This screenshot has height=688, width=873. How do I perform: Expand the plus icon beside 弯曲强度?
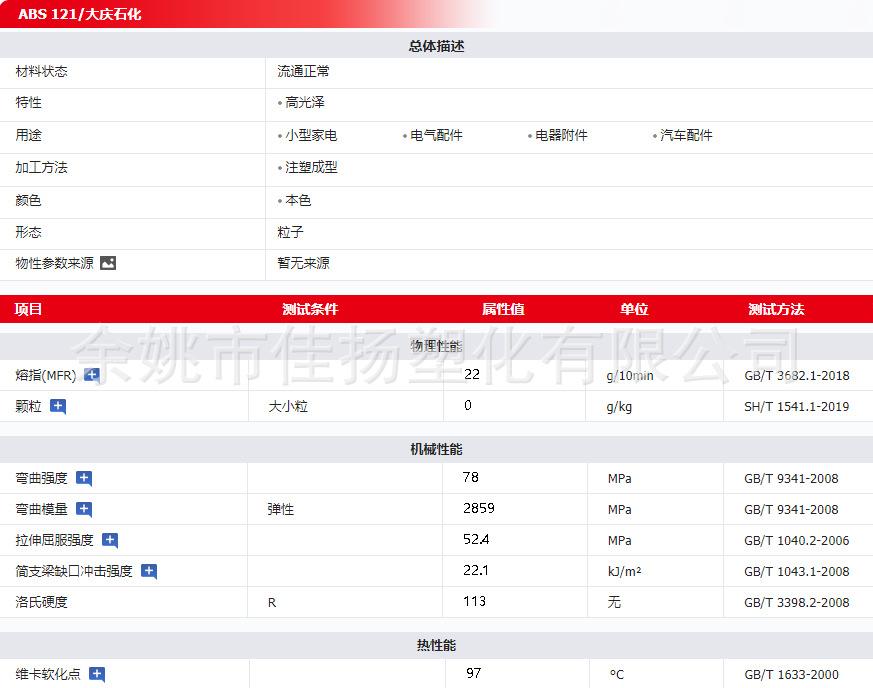pos(84,478)
